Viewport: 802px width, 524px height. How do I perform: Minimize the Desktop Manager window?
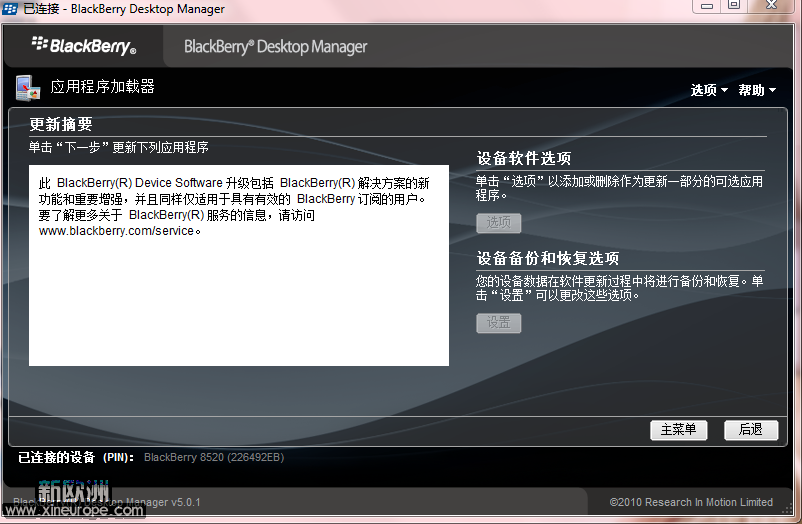[x=707, y=6]
